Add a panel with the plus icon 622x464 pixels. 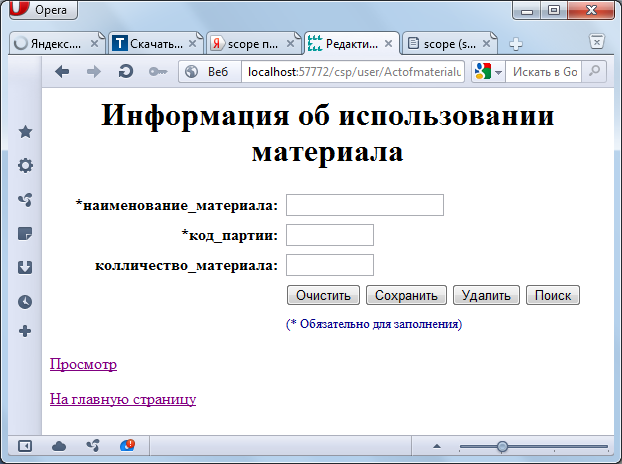25,331
